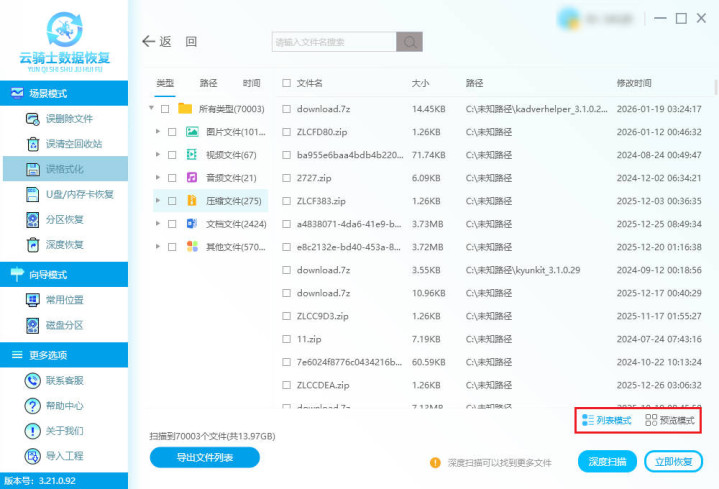Check the box for ZLCF383.zip
Viewport: 719px width, 489px height.
(x=287, y=201)
